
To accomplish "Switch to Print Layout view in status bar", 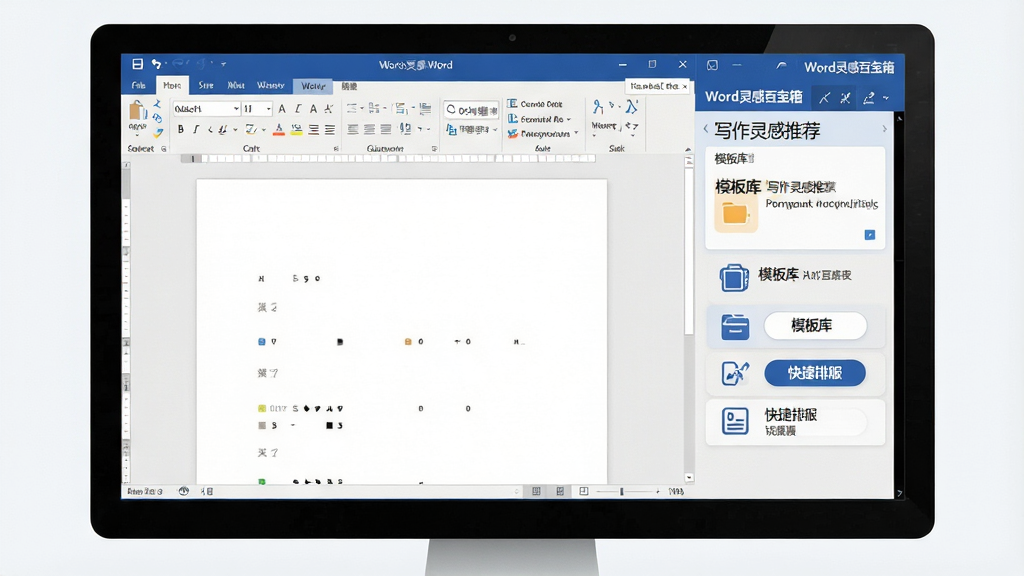I will (x=560, y=491).
